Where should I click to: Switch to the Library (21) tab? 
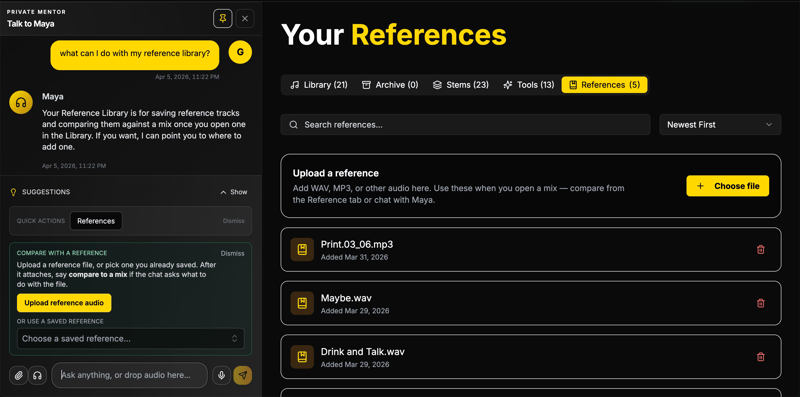point(319,85)
